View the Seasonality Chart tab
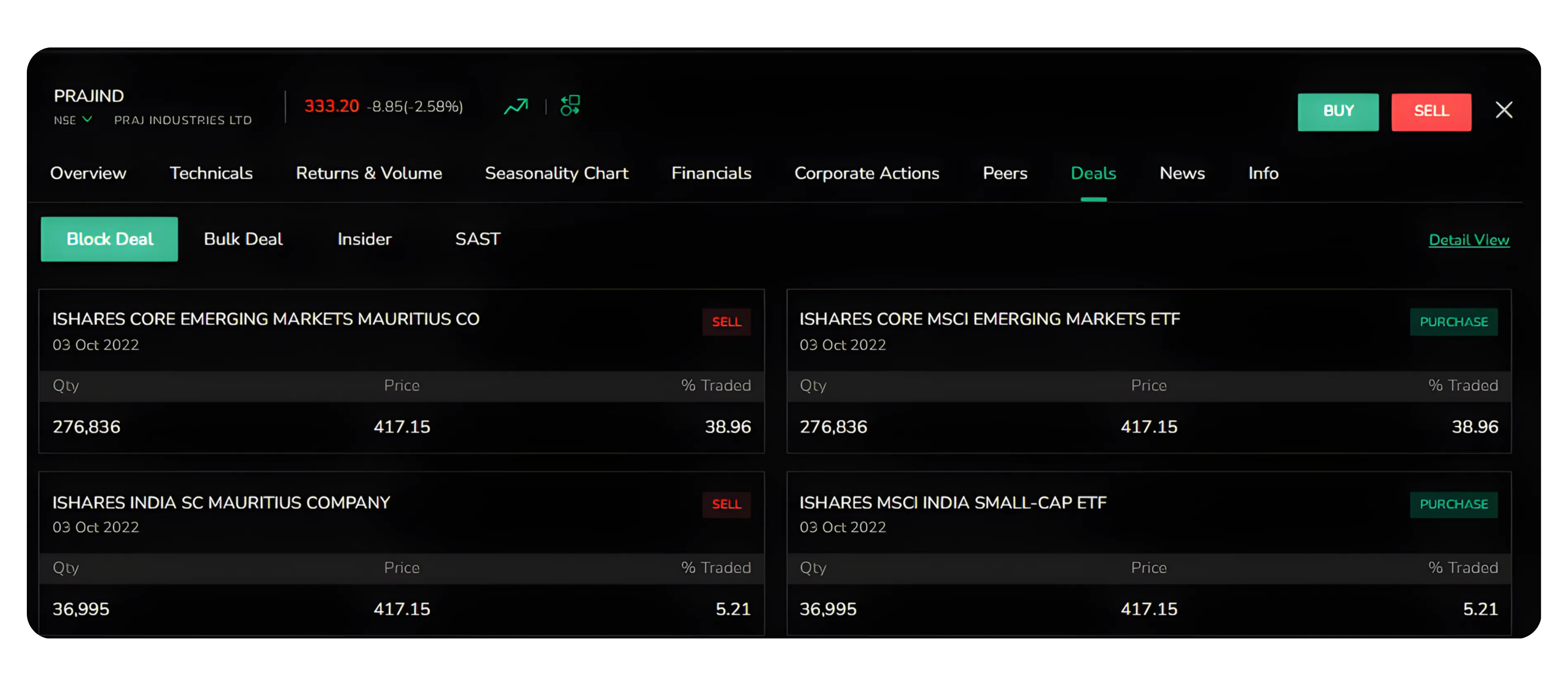The height and width of the screenshot is (679, 1568). click(x=557, y=173)
